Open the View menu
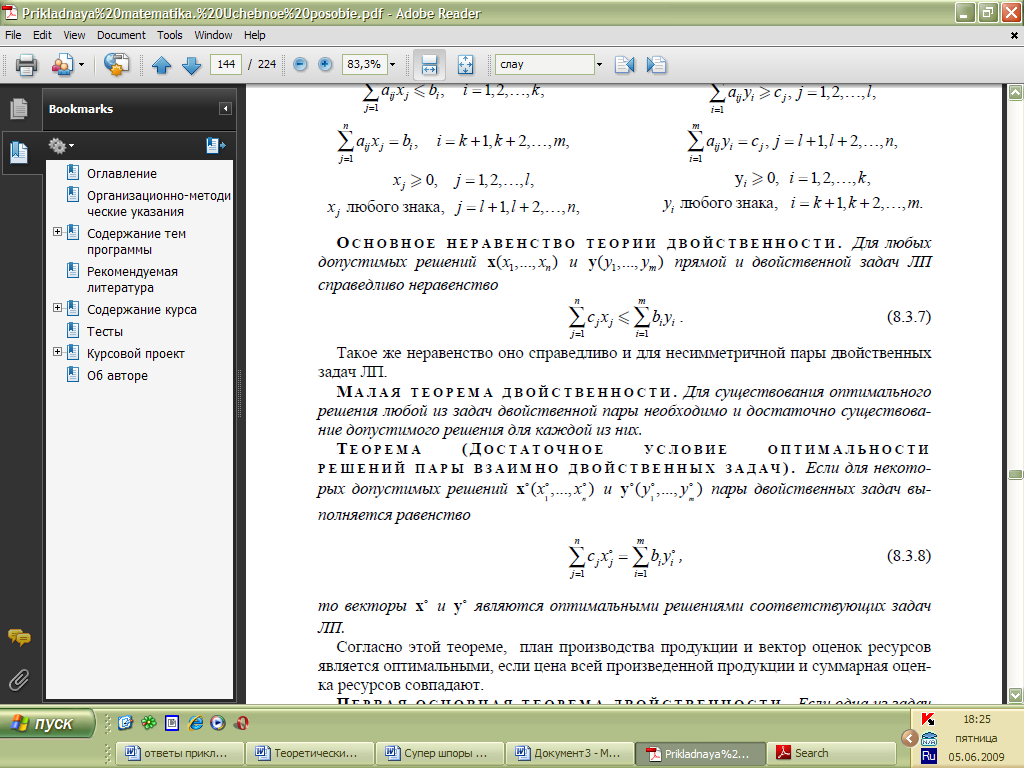1024x768 pixels. click(x=74, y=35)
